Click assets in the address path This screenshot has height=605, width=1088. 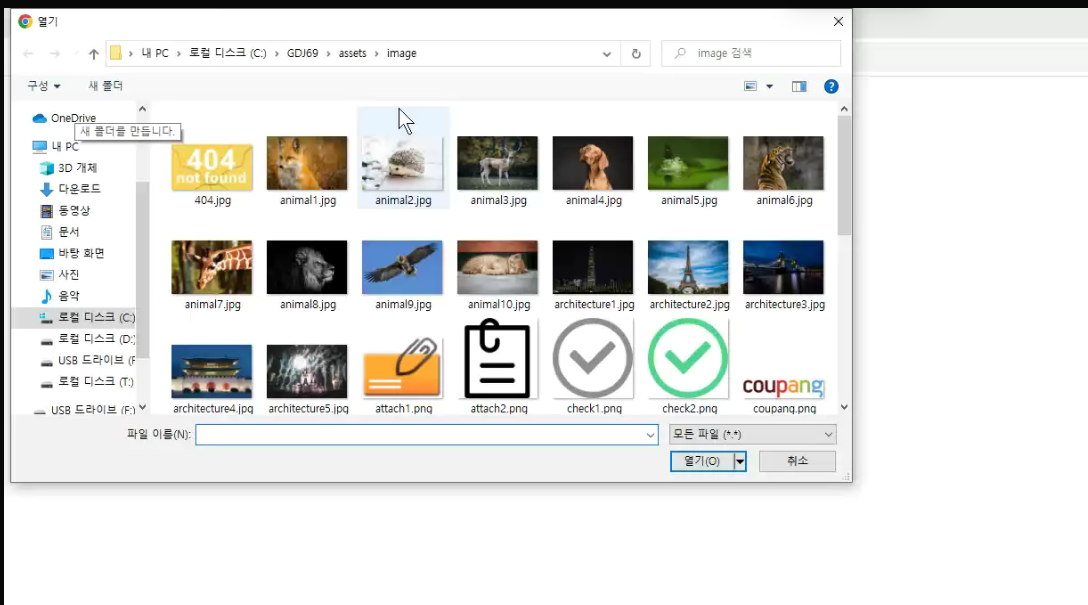(x=352, y=53)
